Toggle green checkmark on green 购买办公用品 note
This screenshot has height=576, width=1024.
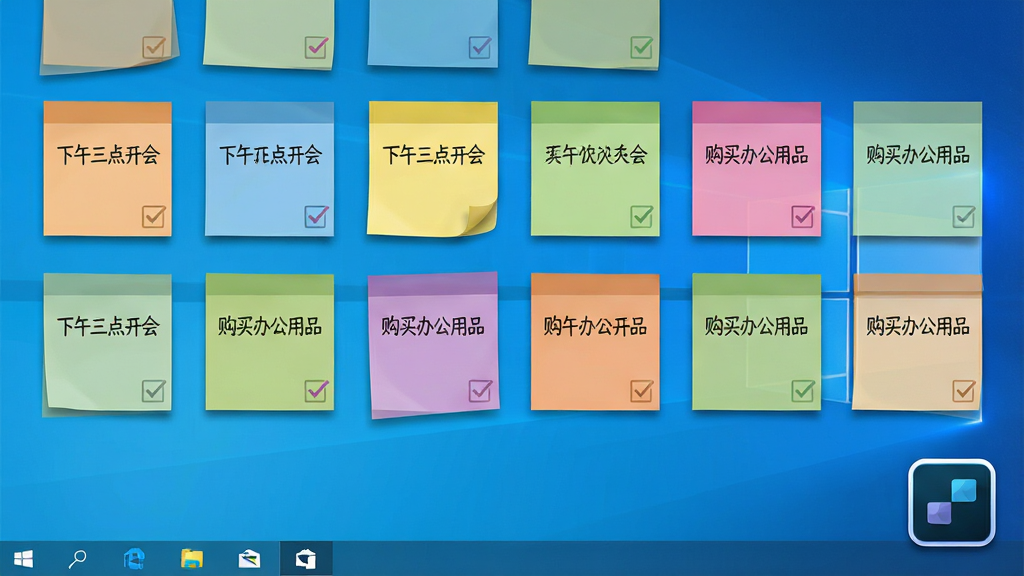803,391
